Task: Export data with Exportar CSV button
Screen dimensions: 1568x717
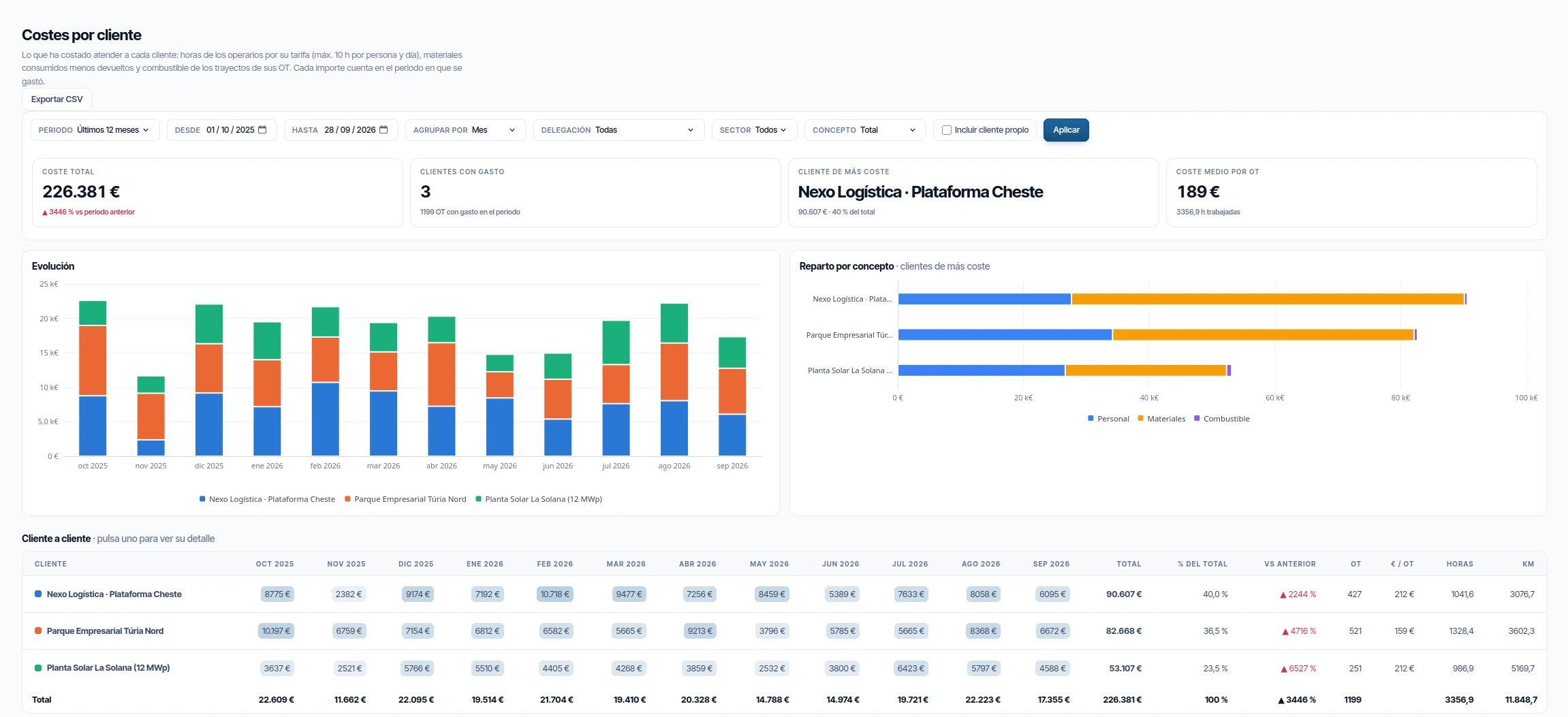Action: point(57,99)
